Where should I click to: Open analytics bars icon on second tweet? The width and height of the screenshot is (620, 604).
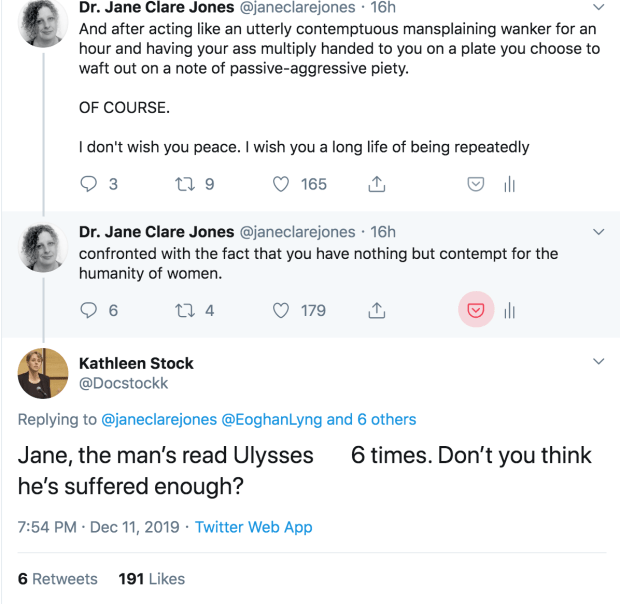pyautogui.click(x=509, y=311)
